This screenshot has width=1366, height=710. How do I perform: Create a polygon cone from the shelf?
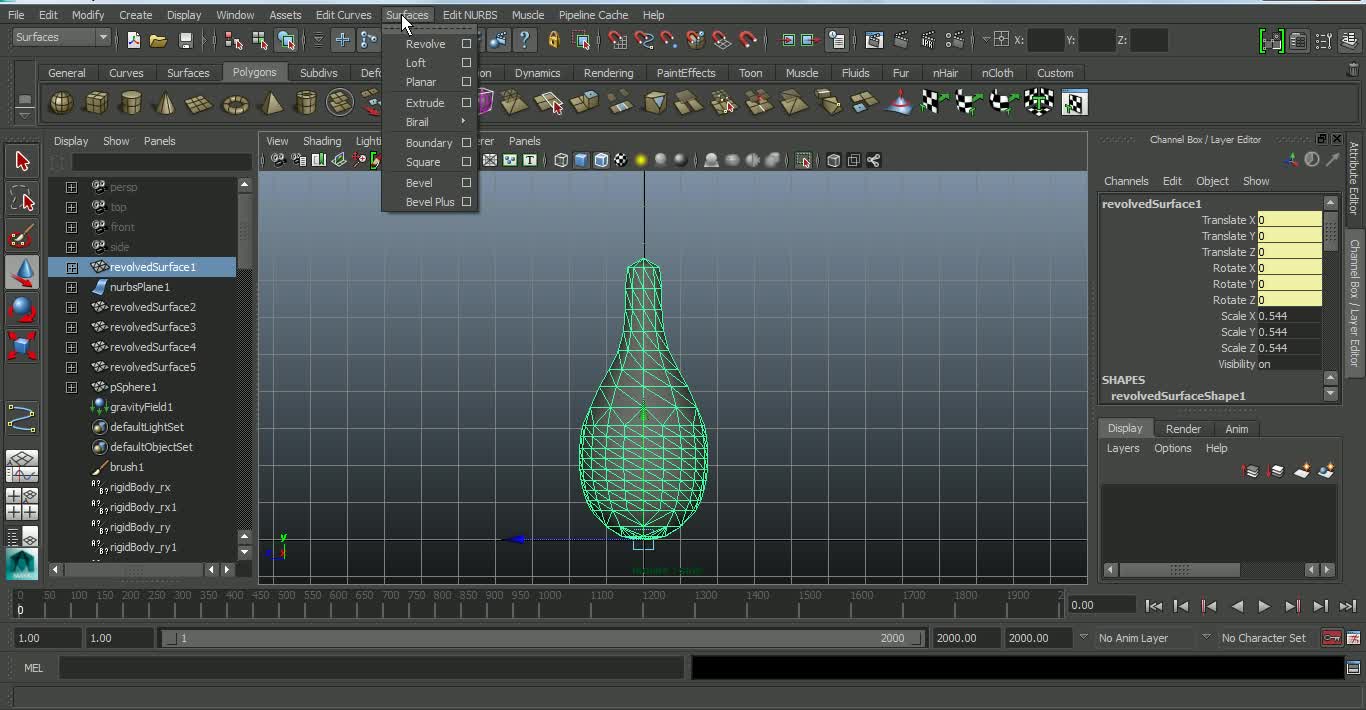point(165,102)
